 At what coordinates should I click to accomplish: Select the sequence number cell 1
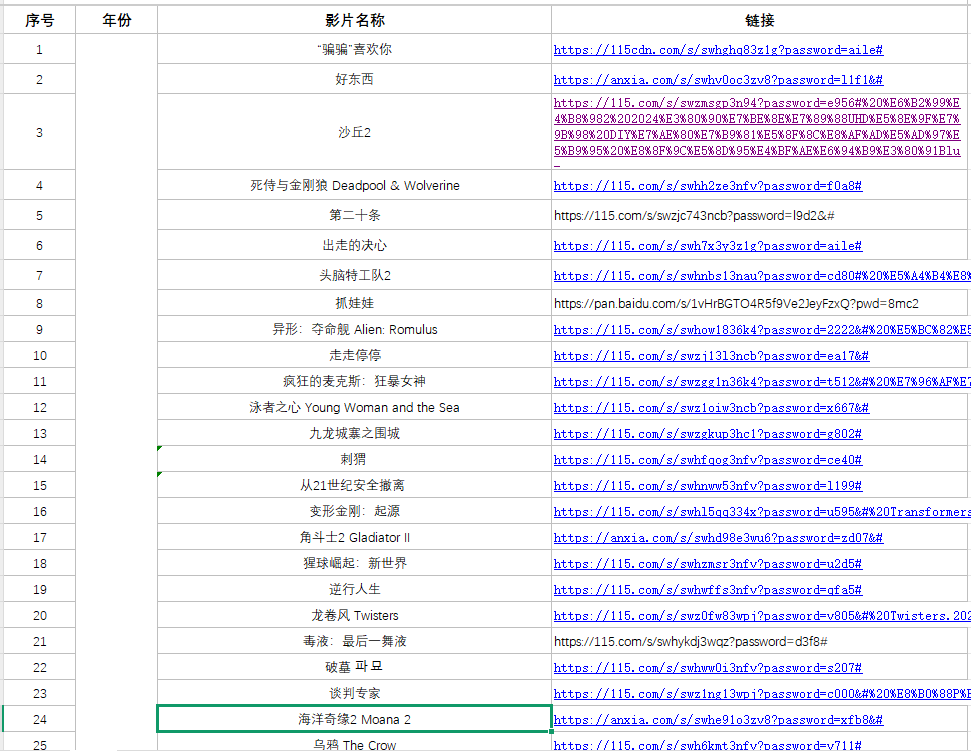[x=40, y=49]
